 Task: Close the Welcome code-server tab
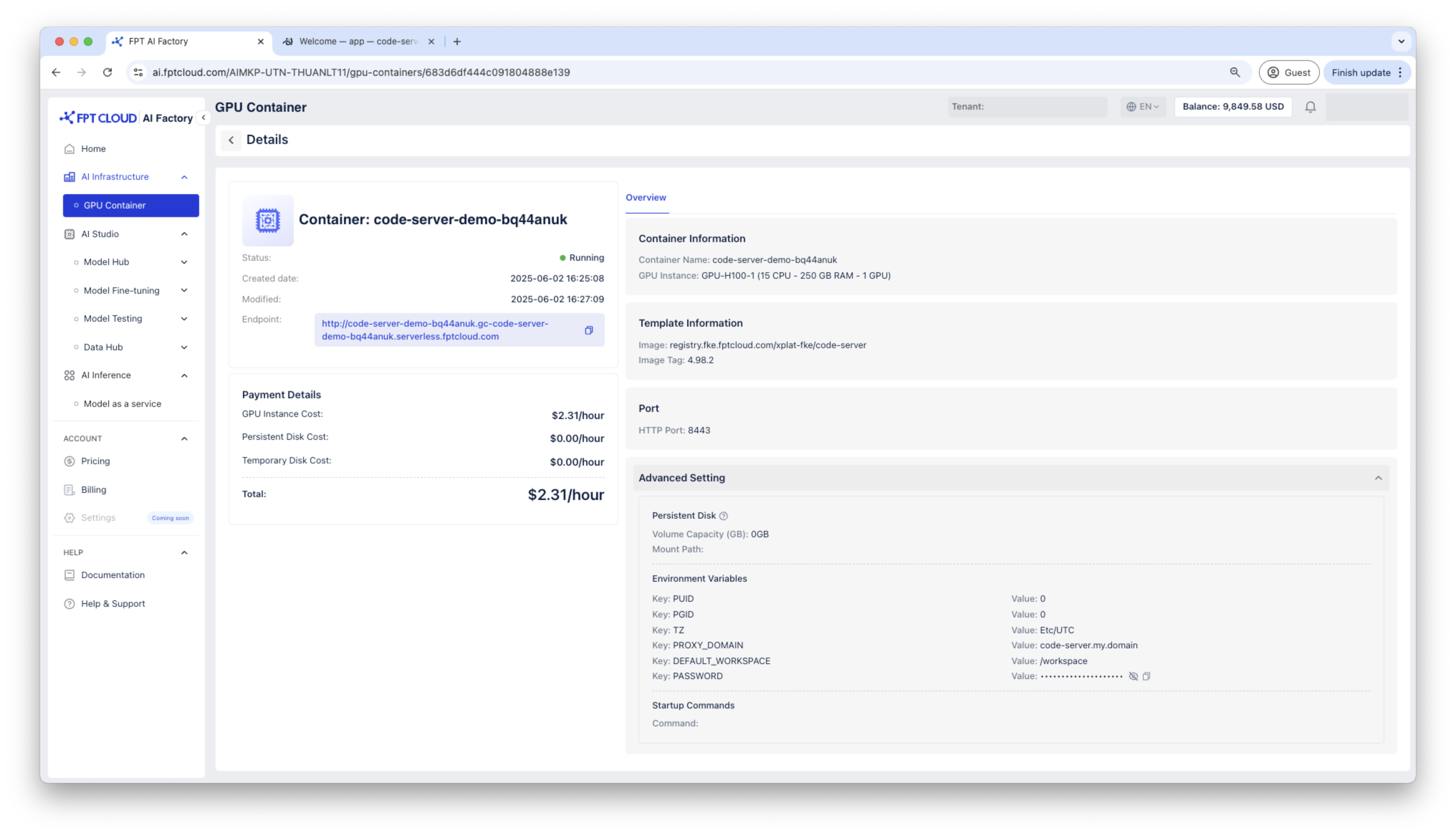coord(431,41)
